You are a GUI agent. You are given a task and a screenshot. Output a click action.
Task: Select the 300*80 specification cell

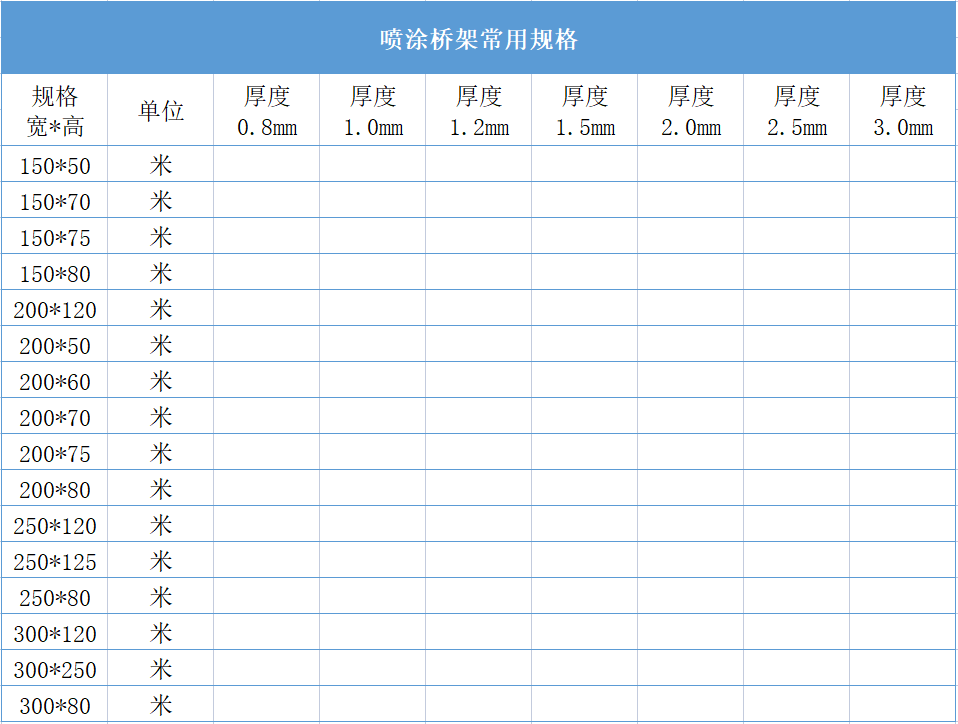point(55,704)
